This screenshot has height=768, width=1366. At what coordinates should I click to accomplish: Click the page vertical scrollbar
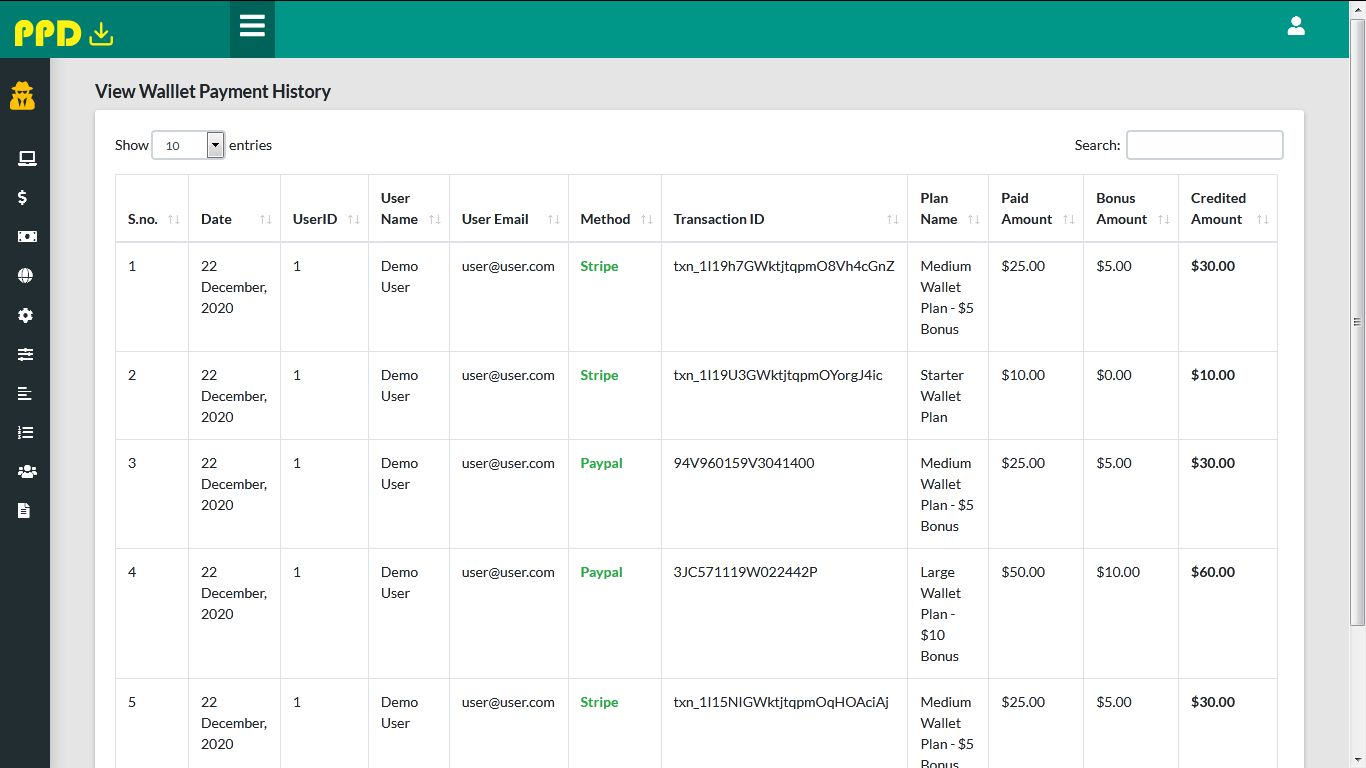coord(1357,322)
